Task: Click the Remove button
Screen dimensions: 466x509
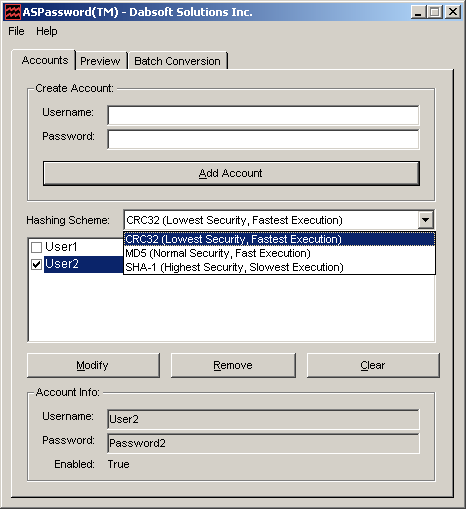Action: point(233,365)
